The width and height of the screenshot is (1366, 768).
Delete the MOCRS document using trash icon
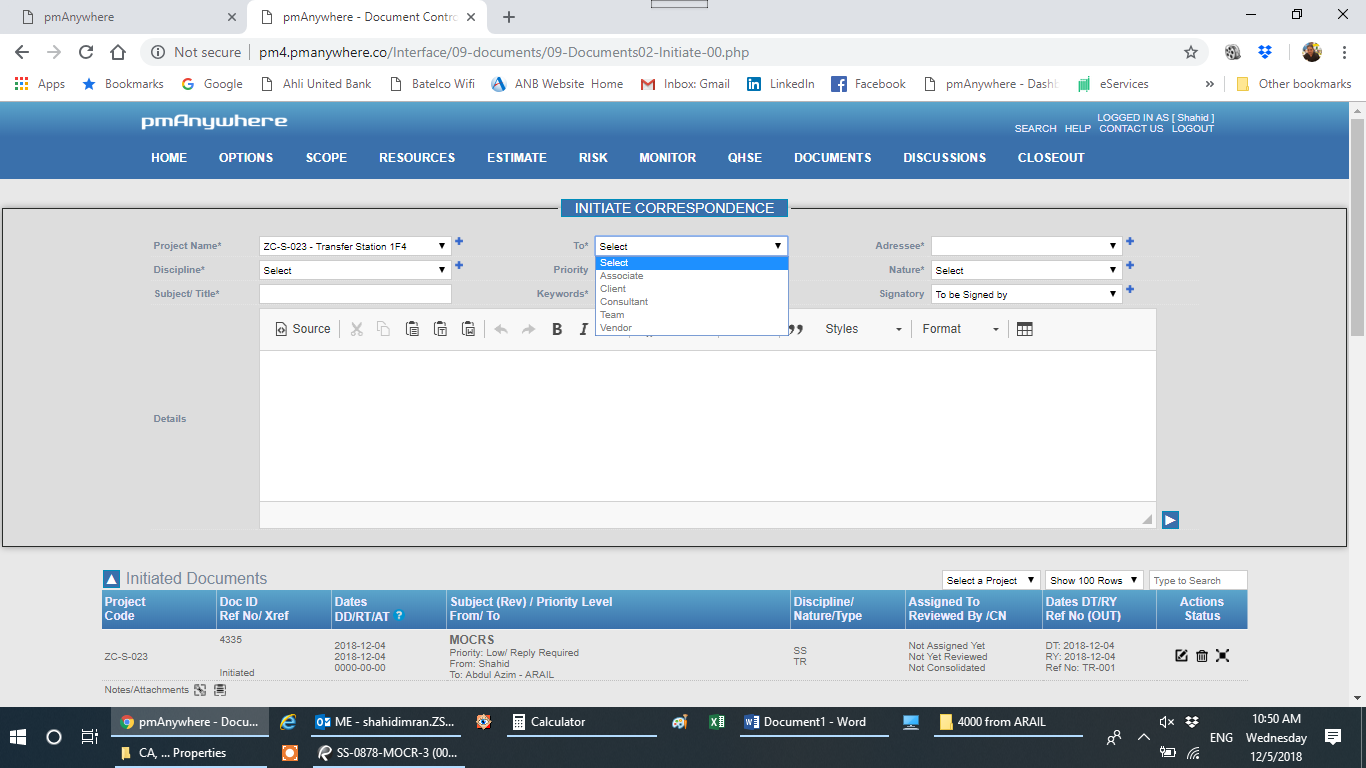click(x=1202, y=656)
